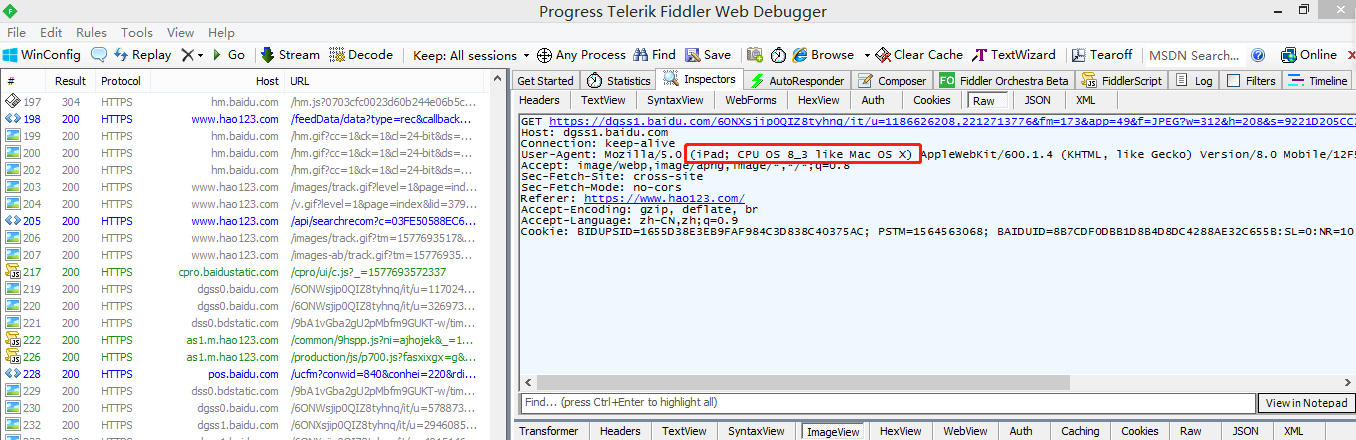Open the WinConfig tool
Image resolution: width=1356 pixels, height=440 pixels.
coord(41,55)
